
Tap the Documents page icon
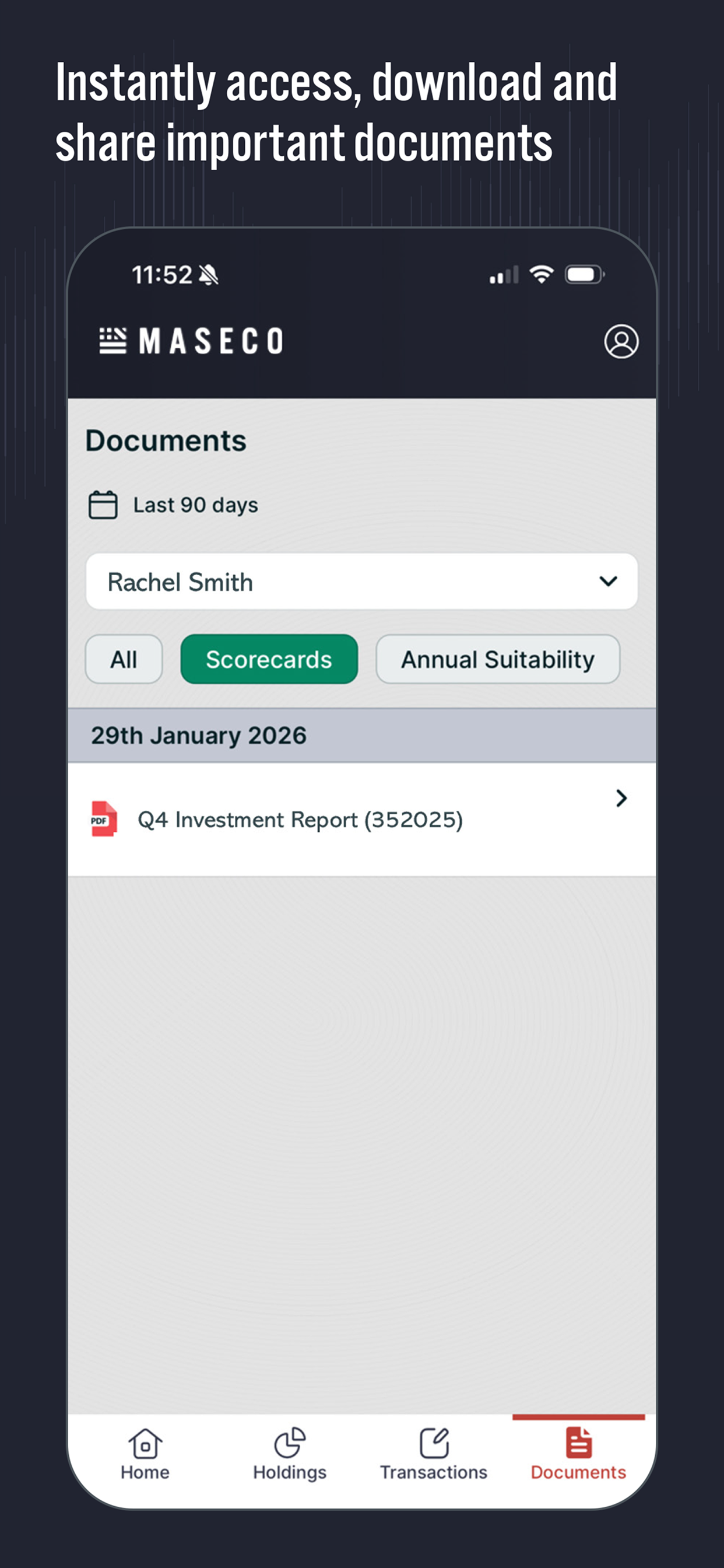pos(578,1443)
